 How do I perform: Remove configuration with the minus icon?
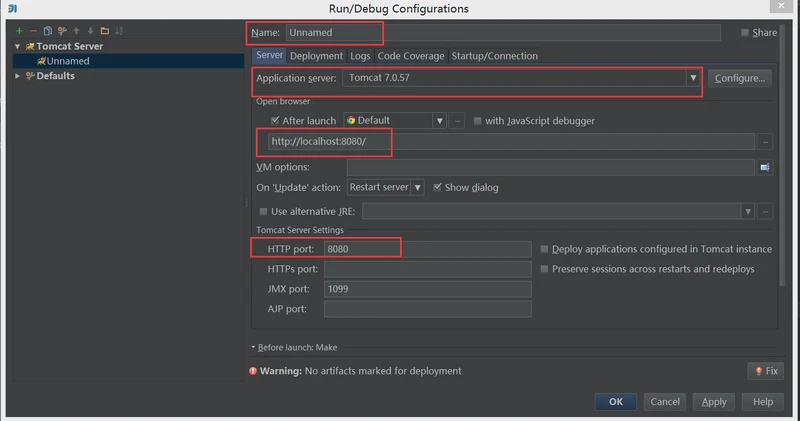(x=33, y=31)
